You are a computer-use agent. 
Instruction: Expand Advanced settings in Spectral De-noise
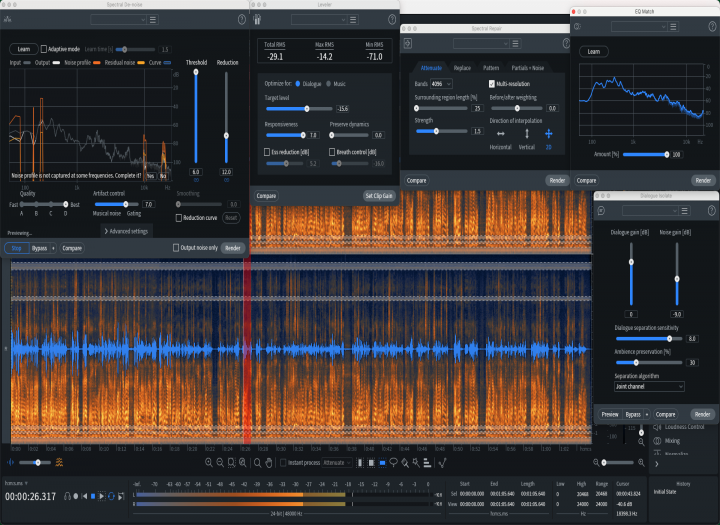126,231
